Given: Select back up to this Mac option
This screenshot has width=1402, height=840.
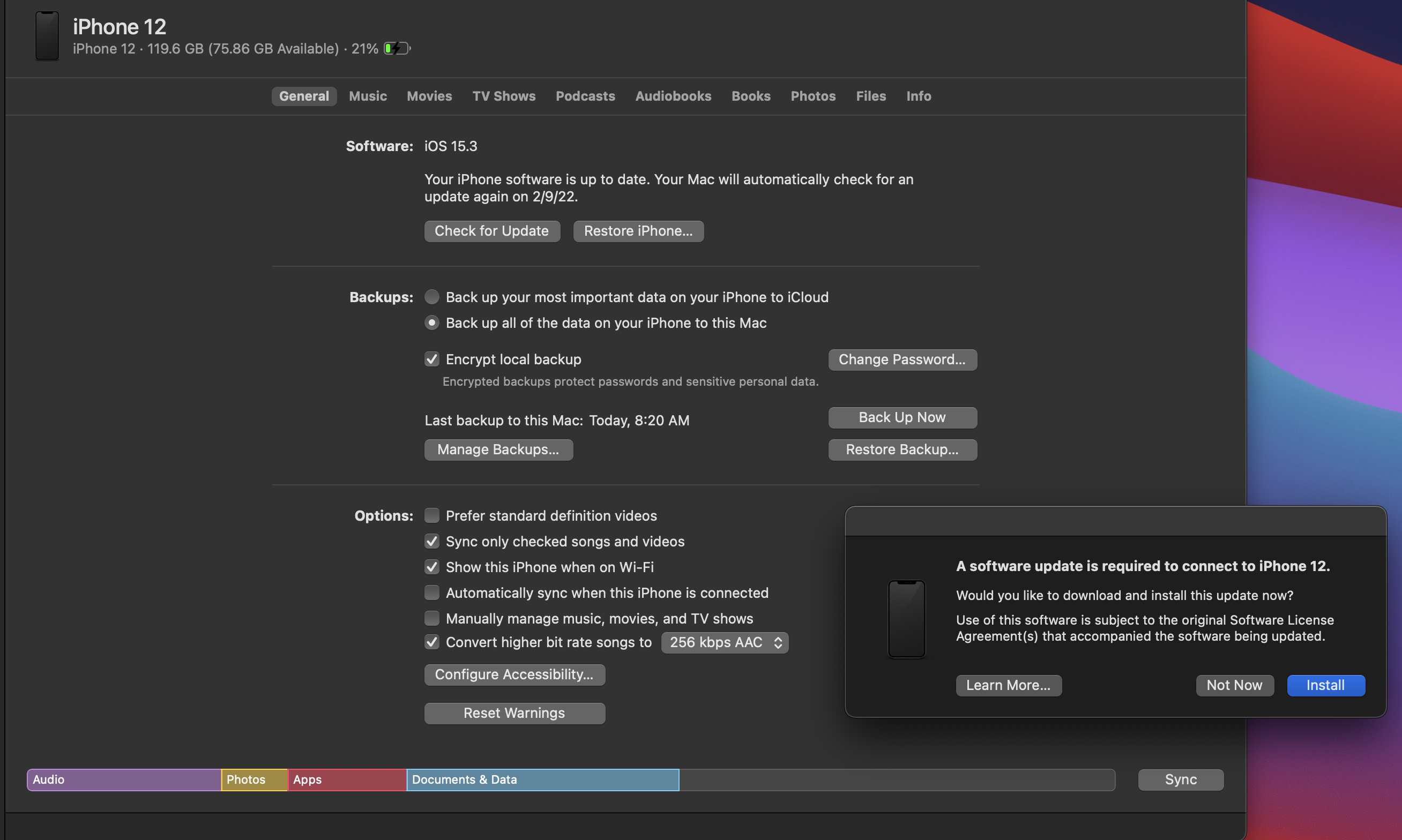Looking at the screenshot, I should 432,322.
